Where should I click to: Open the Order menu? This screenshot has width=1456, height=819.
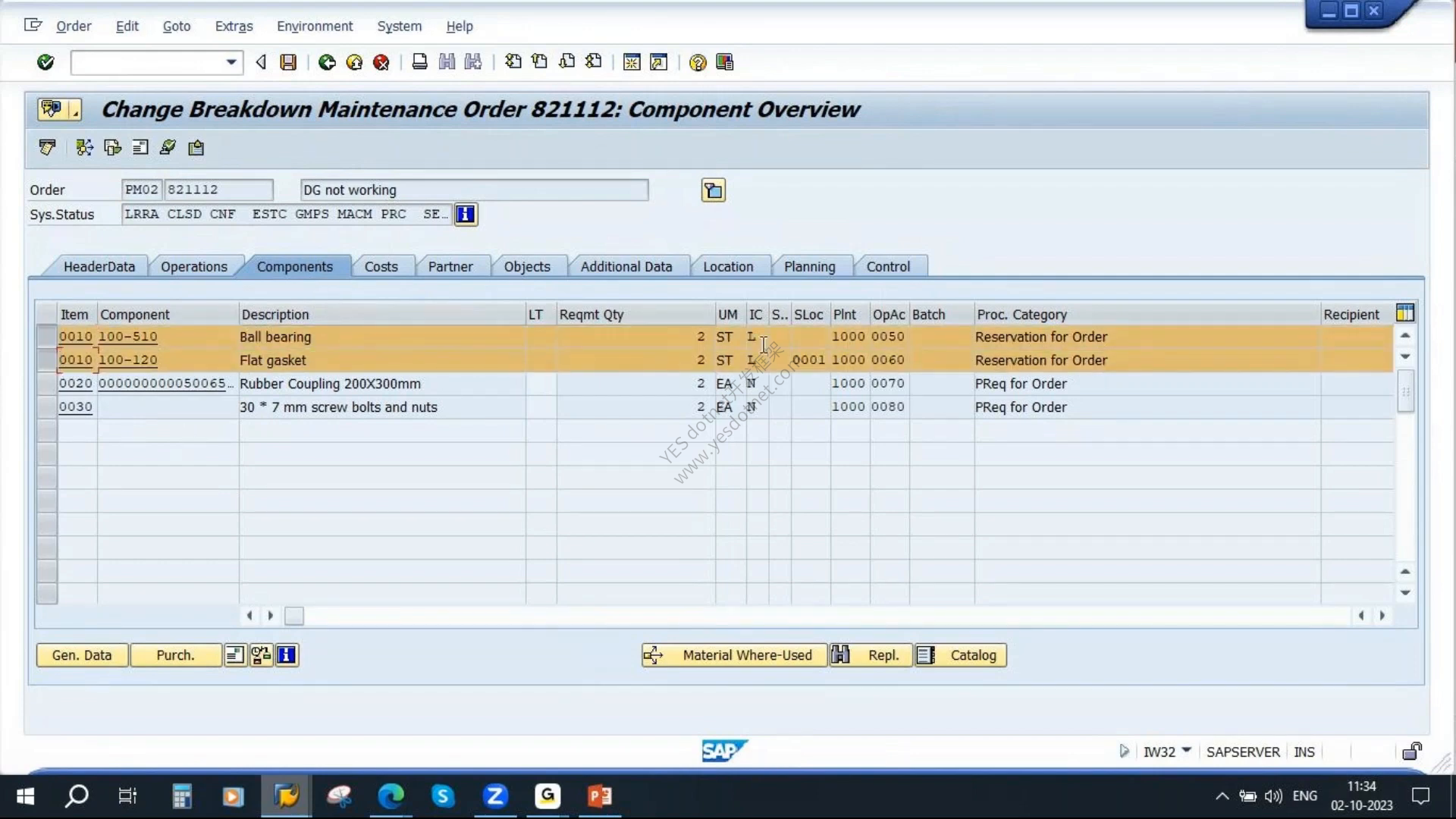(x=74, y=26)
